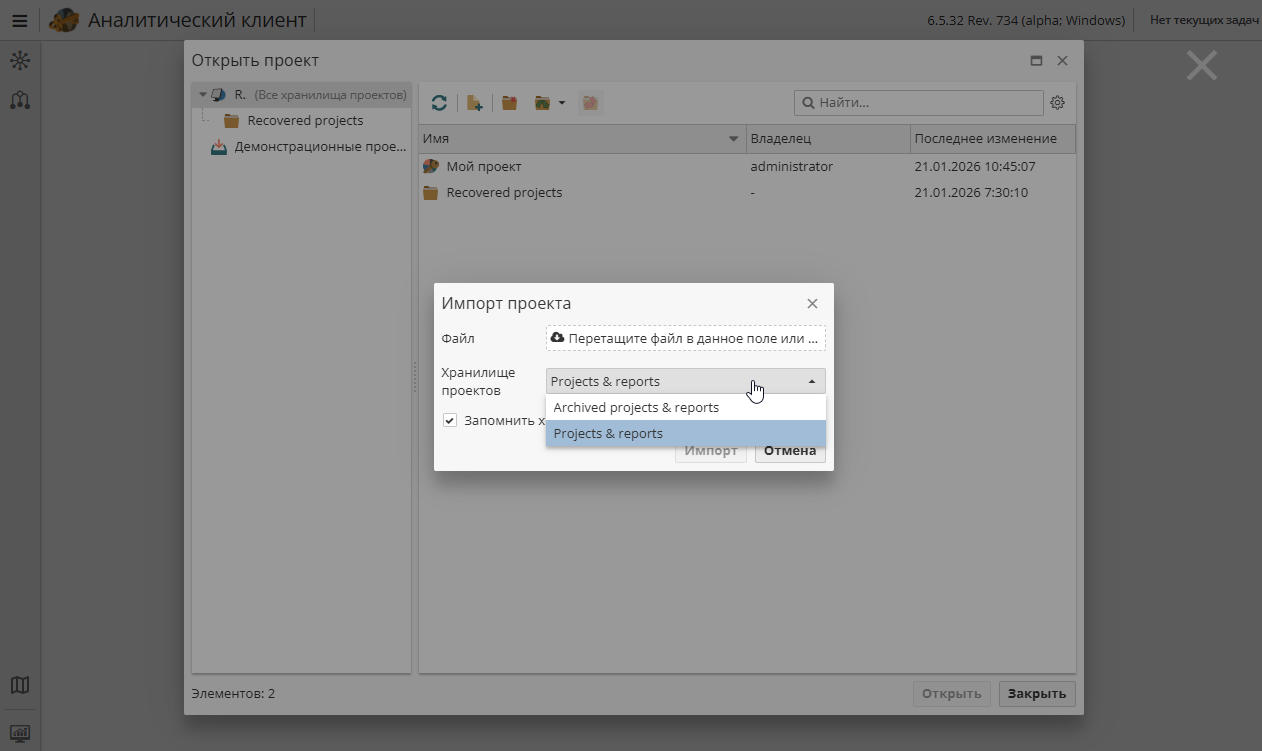Image resolution: width=1262 pixels, height=751 pixels.
Task: Select the topmost tool icon in the left sidebar
Action: click(x=20, y=60)
